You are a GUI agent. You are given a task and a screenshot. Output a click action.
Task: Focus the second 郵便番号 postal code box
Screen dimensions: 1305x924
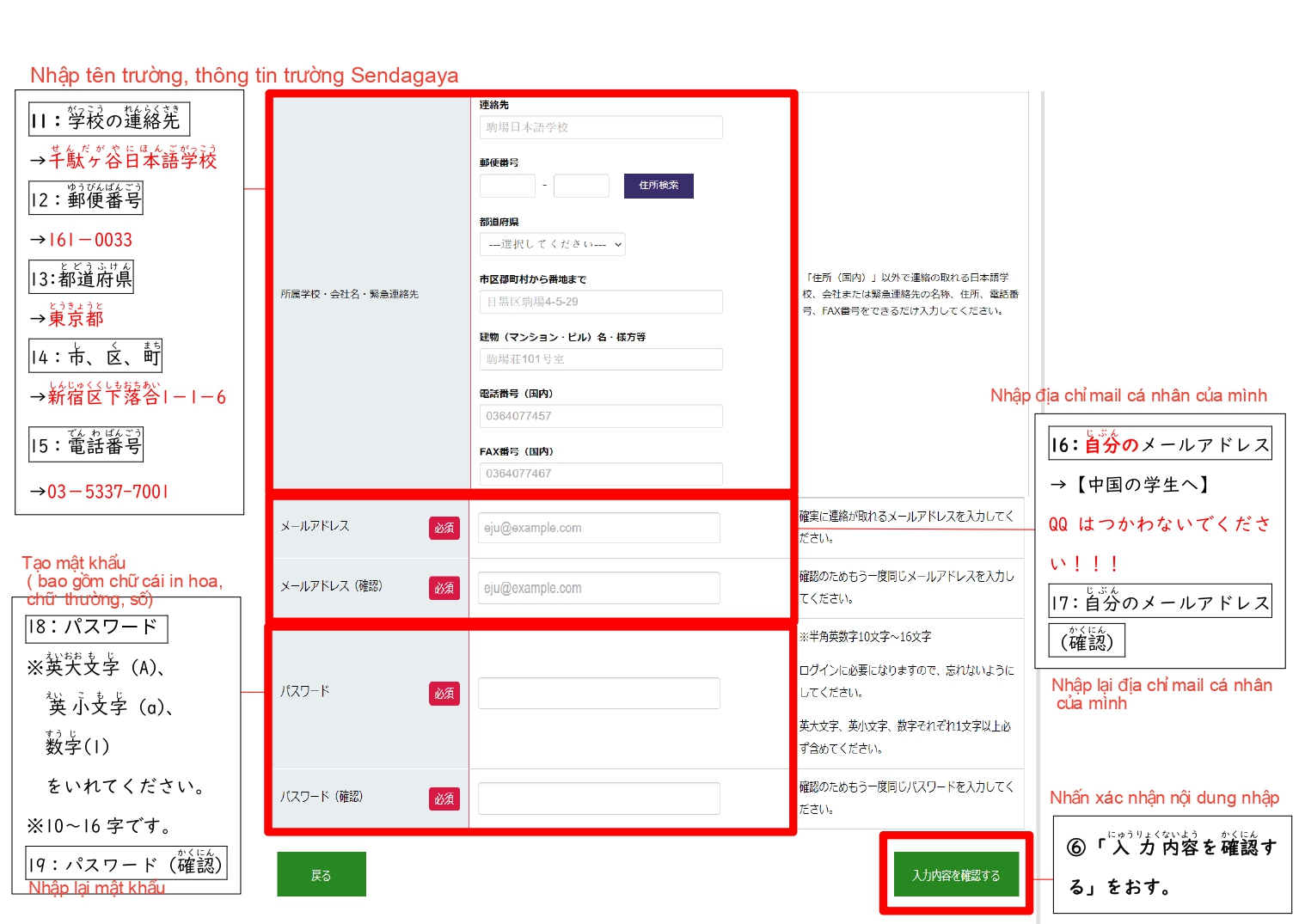pos(581,186)
